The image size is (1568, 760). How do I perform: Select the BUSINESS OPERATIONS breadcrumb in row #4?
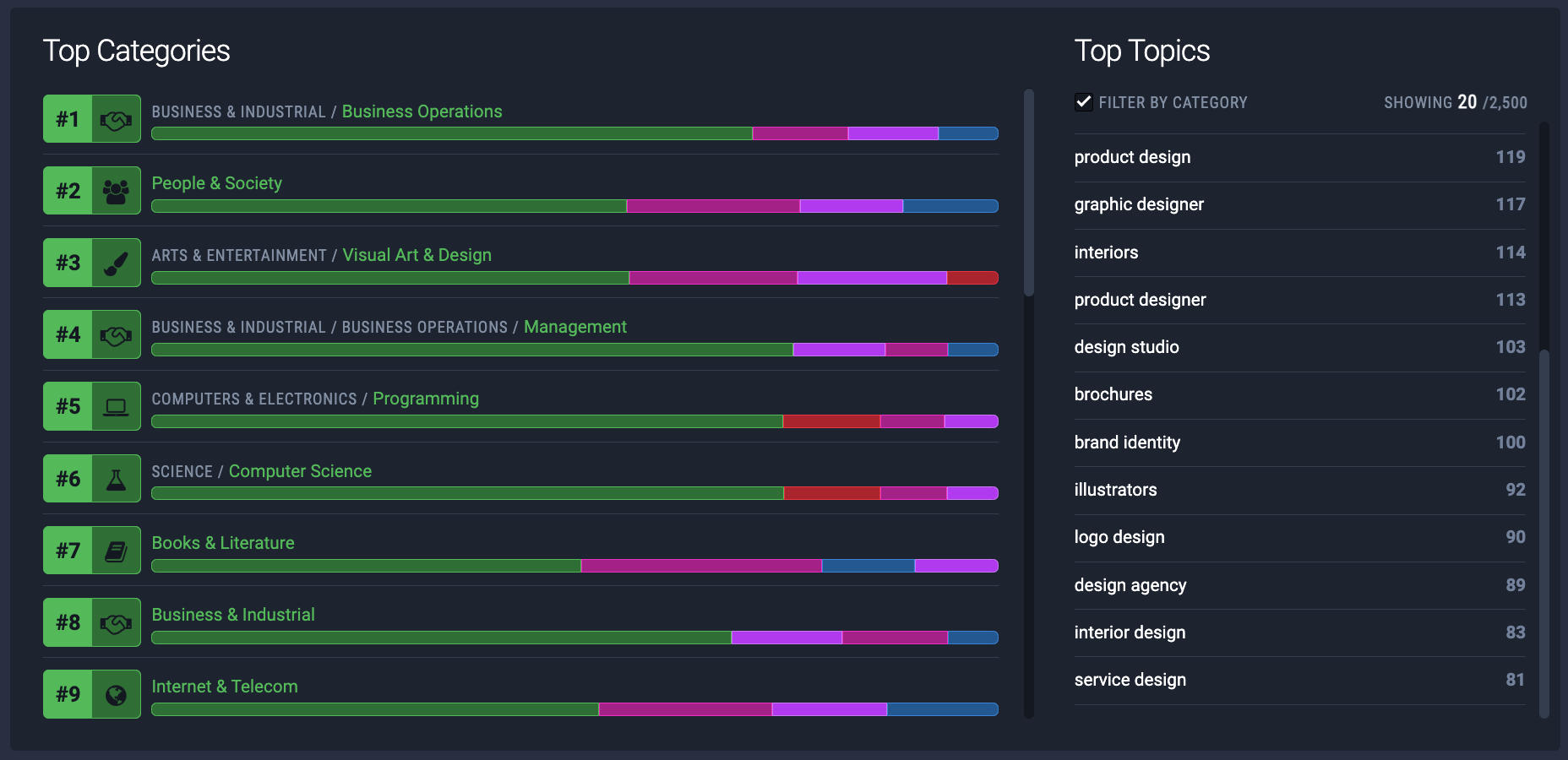tap(425, 327)
